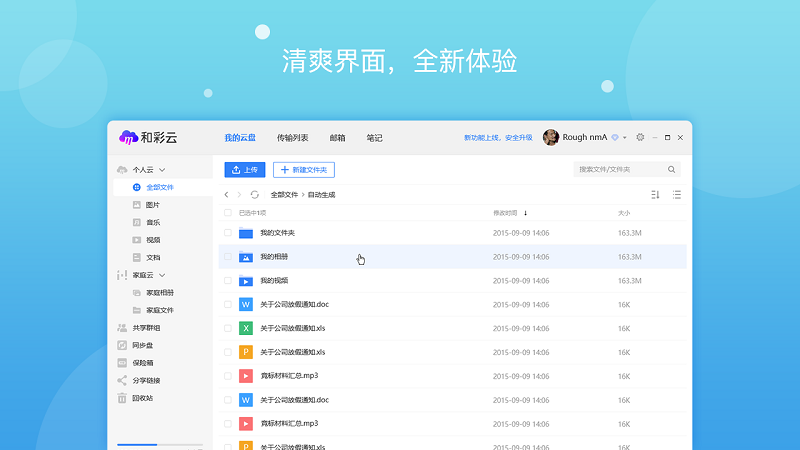The height and width of the screenshot is (450, 800).
Task: Switch to list view icon
Action: click(x=677, y=194)
